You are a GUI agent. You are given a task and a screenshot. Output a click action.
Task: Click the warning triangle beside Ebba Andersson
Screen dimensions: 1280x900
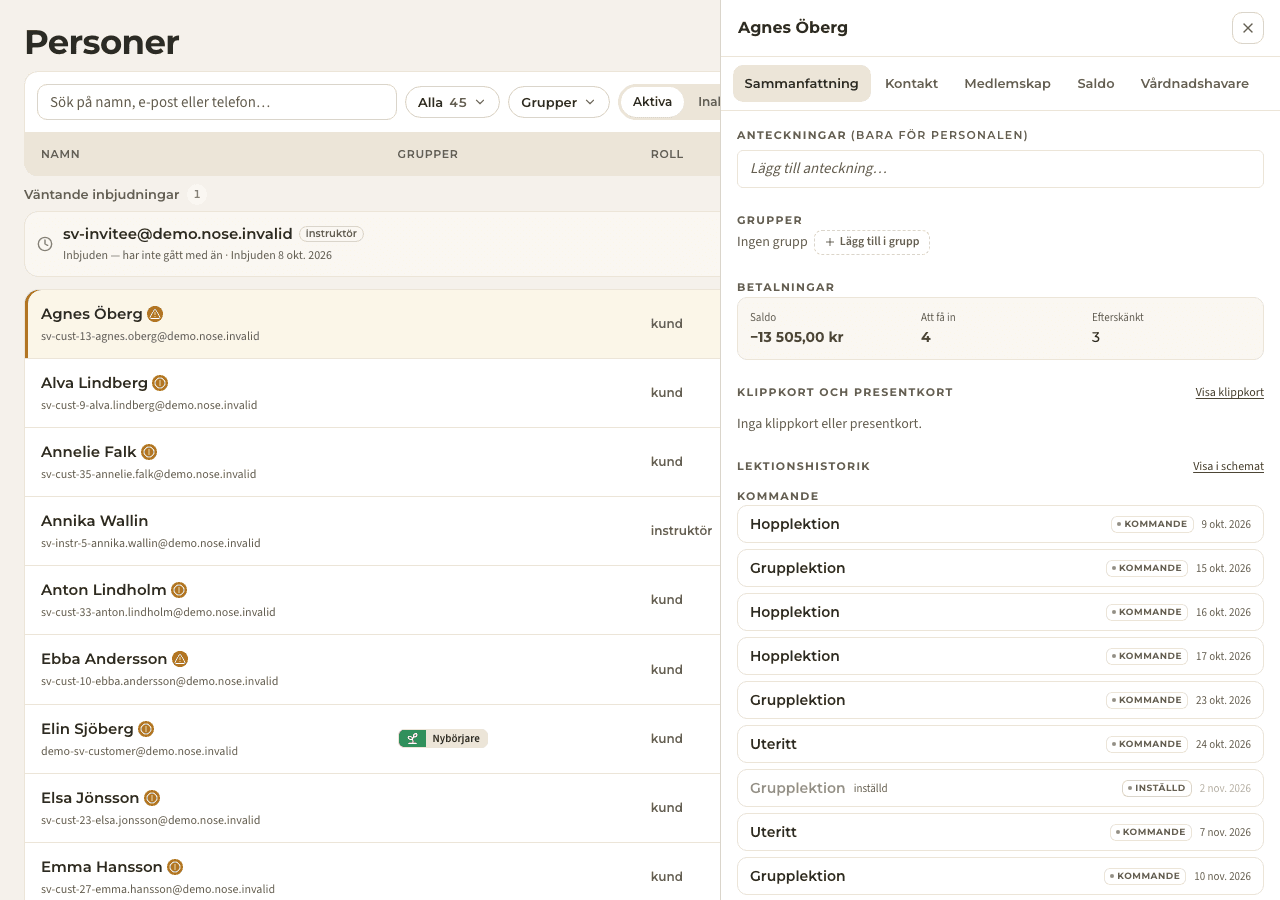click(x=180, y=659)
